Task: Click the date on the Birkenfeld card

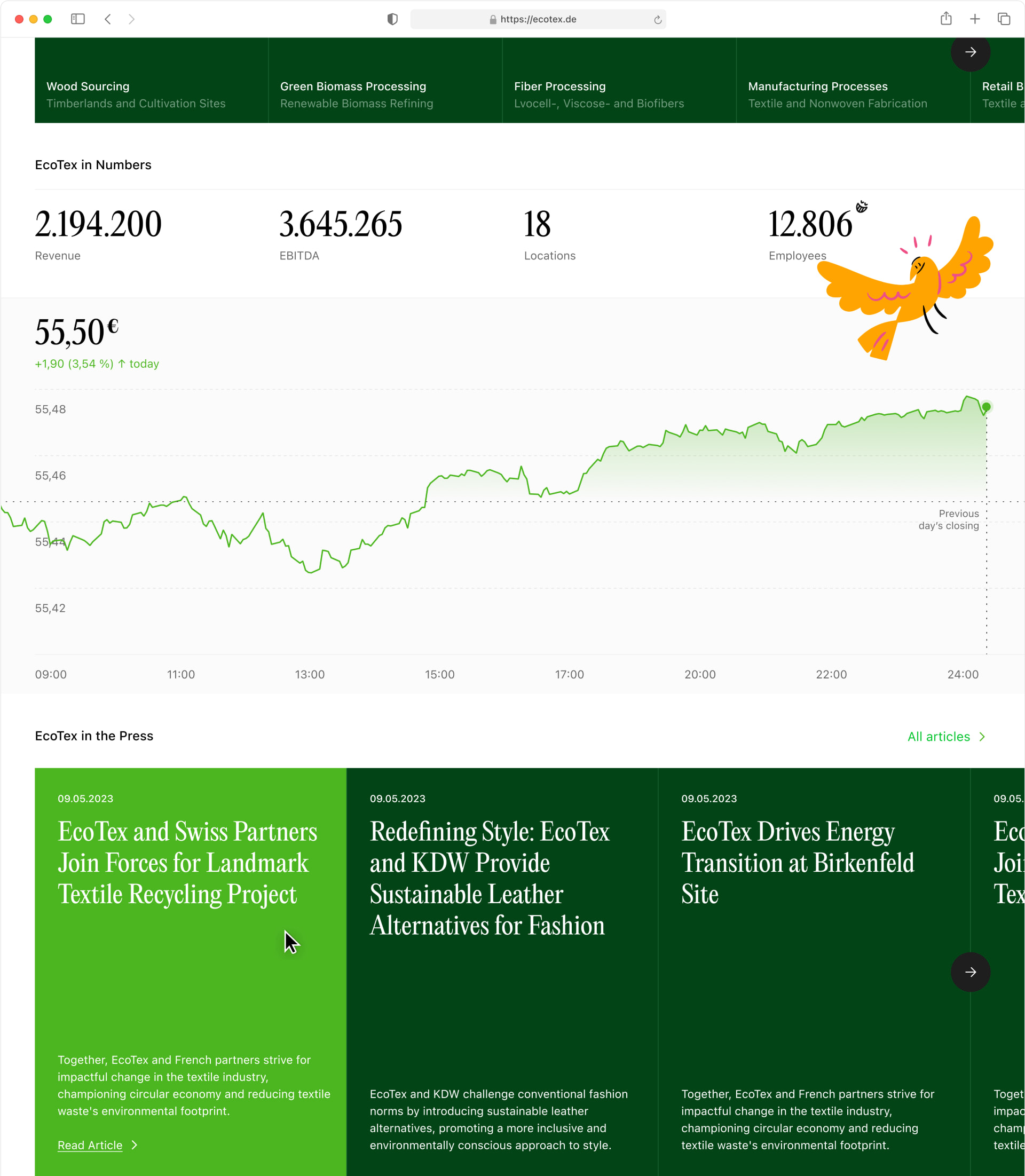Action: [709, 799]
